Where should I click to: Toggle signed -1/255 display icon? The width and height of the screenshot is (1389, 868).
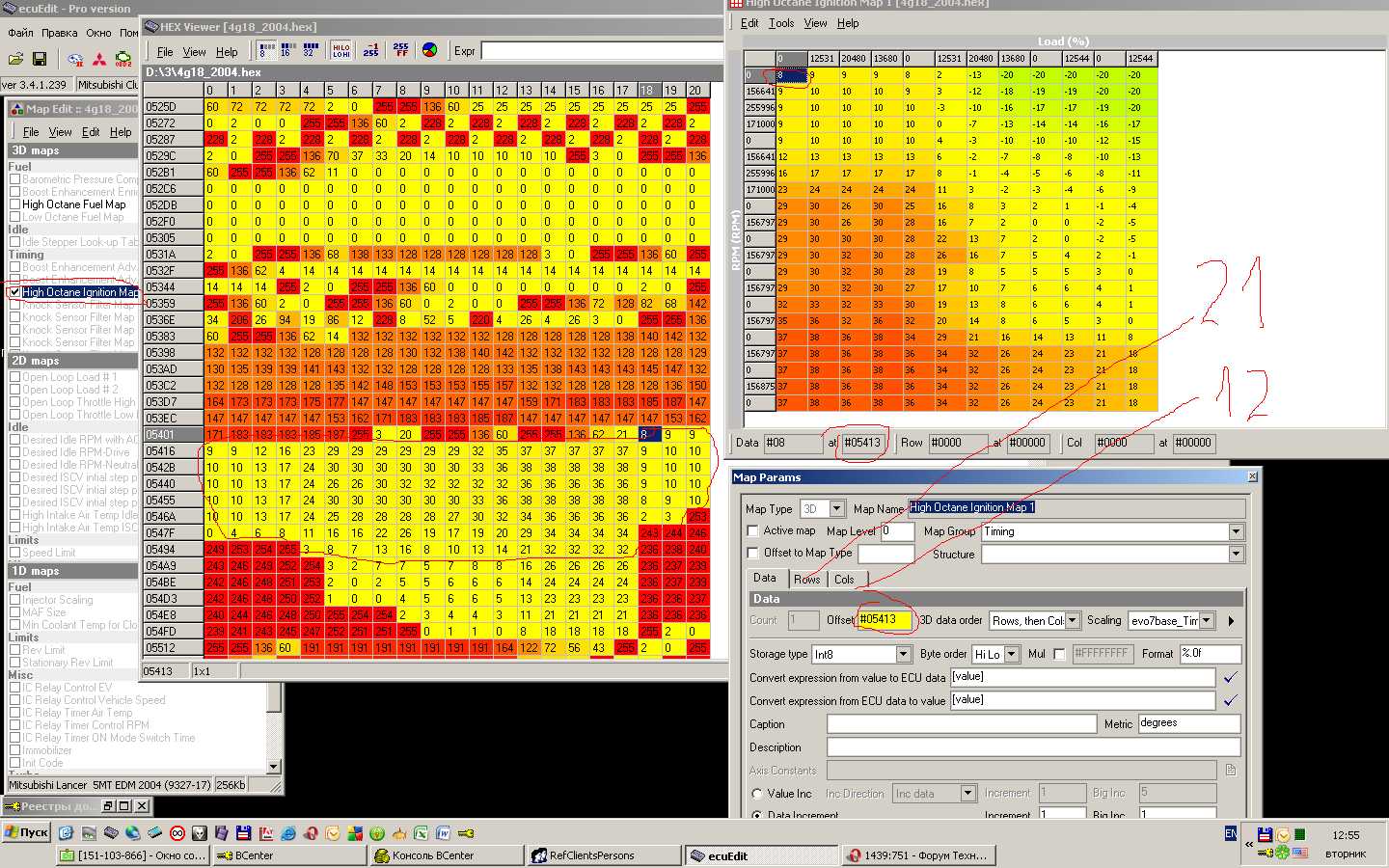click(371, 50)
